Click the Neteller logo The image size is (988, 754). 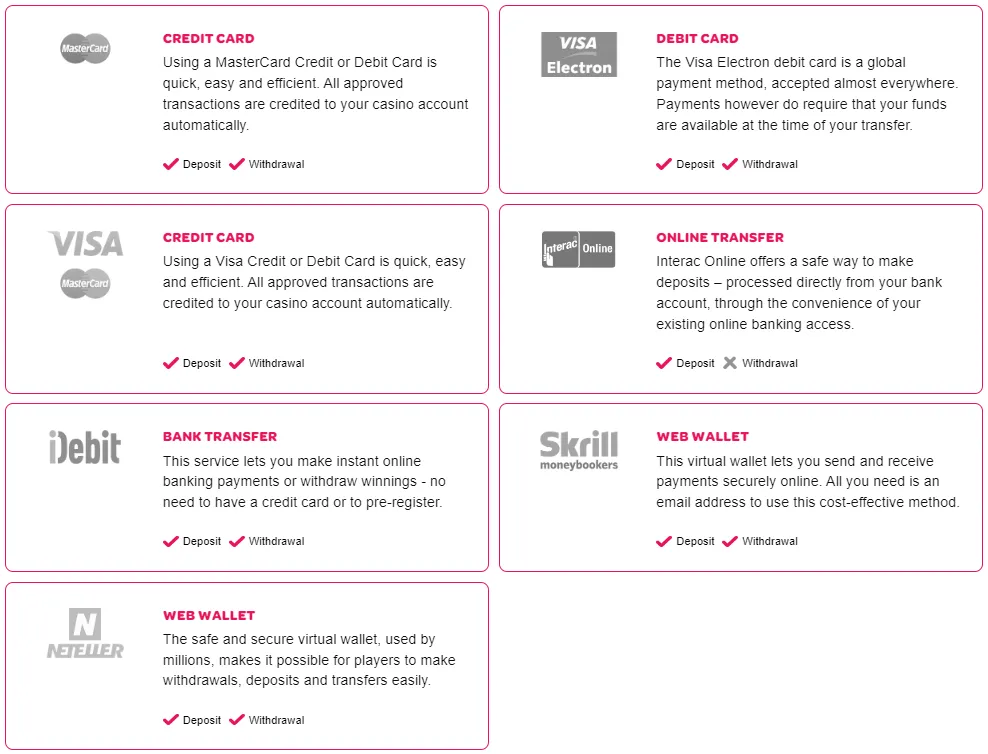click(85, 634)
